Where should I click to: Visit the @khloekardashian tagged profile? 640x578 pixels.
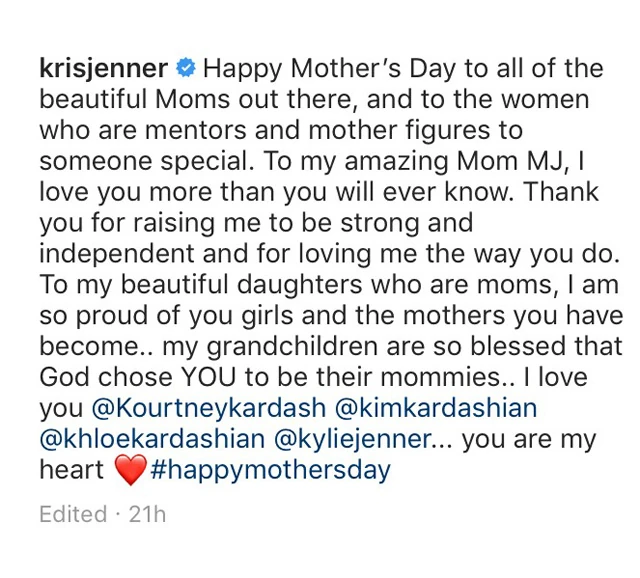[152, 439]
